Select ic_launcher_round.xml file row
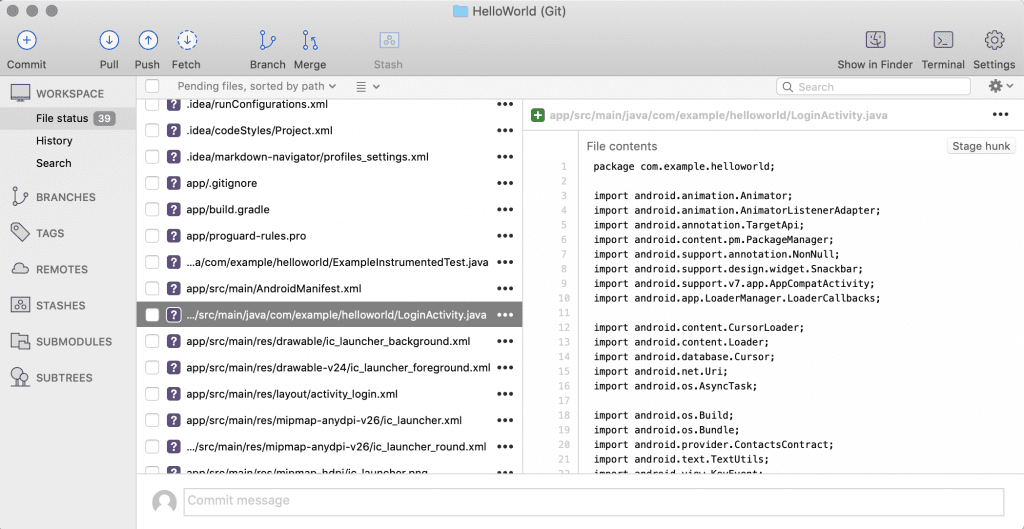Image resolution: width=1024 pixels, height=529 pixels. (x=329, y=447)
